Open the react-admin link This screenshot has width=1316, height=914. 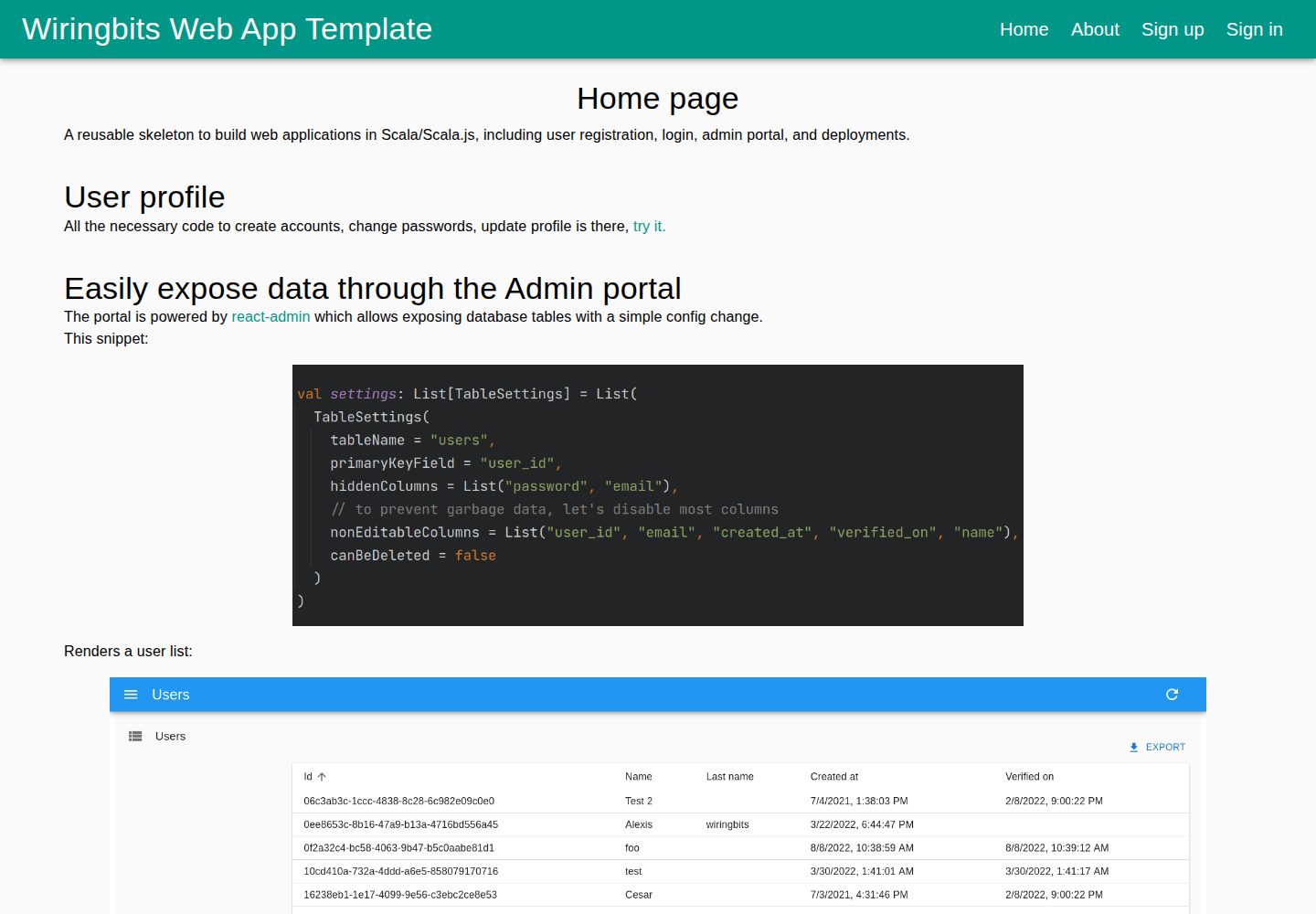(271, 316)
